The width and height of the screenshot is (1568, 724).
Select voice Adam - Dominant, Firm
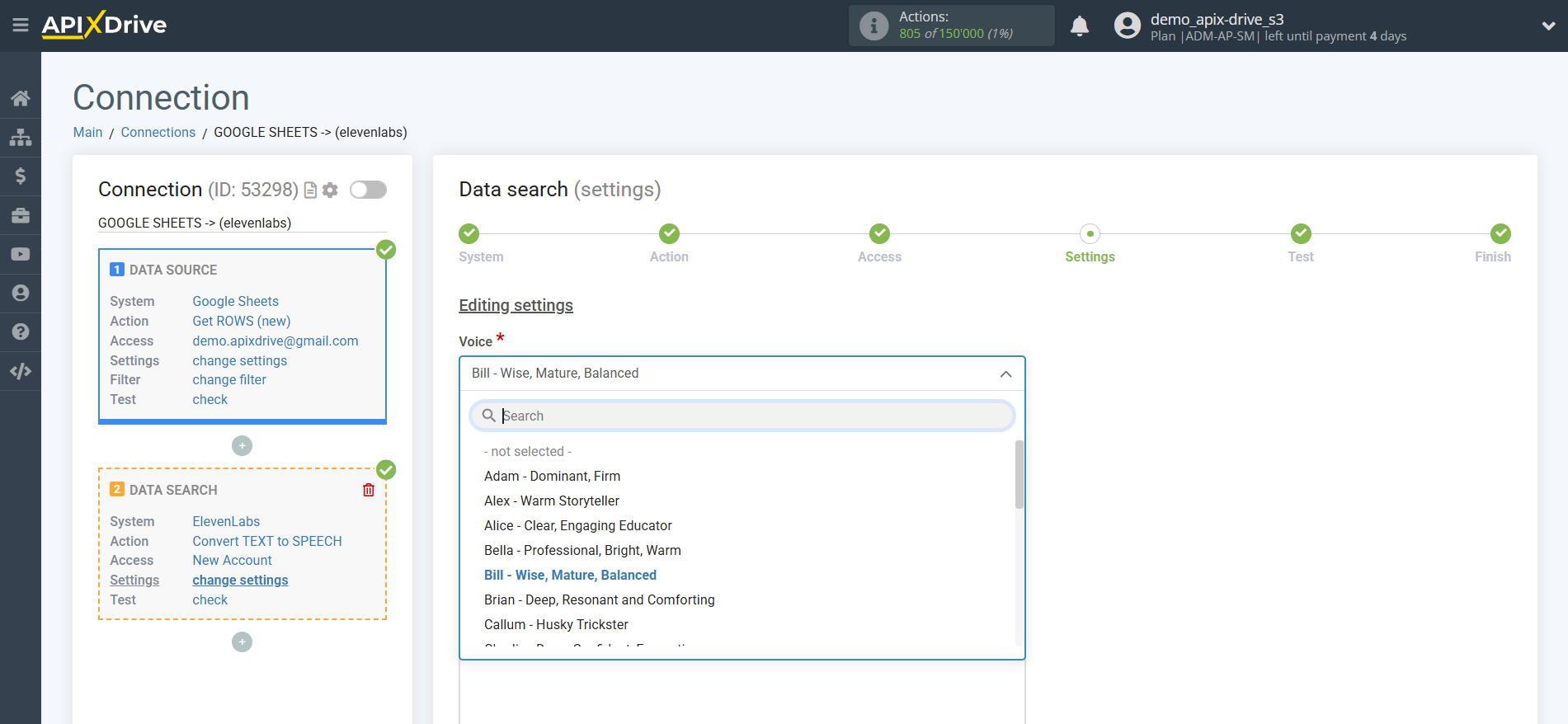pos(552,476)
